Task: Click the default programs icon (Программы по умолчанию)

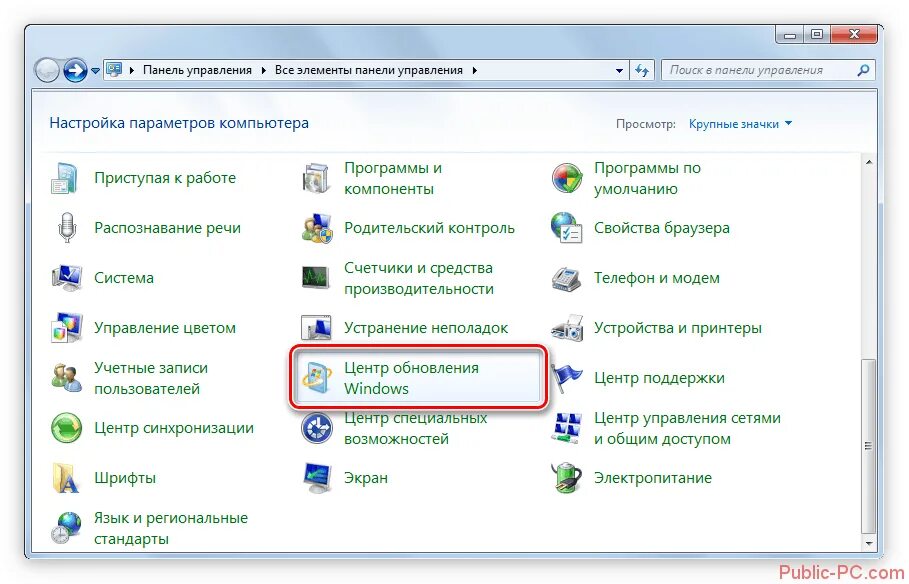Action: [x=566, y=178]
